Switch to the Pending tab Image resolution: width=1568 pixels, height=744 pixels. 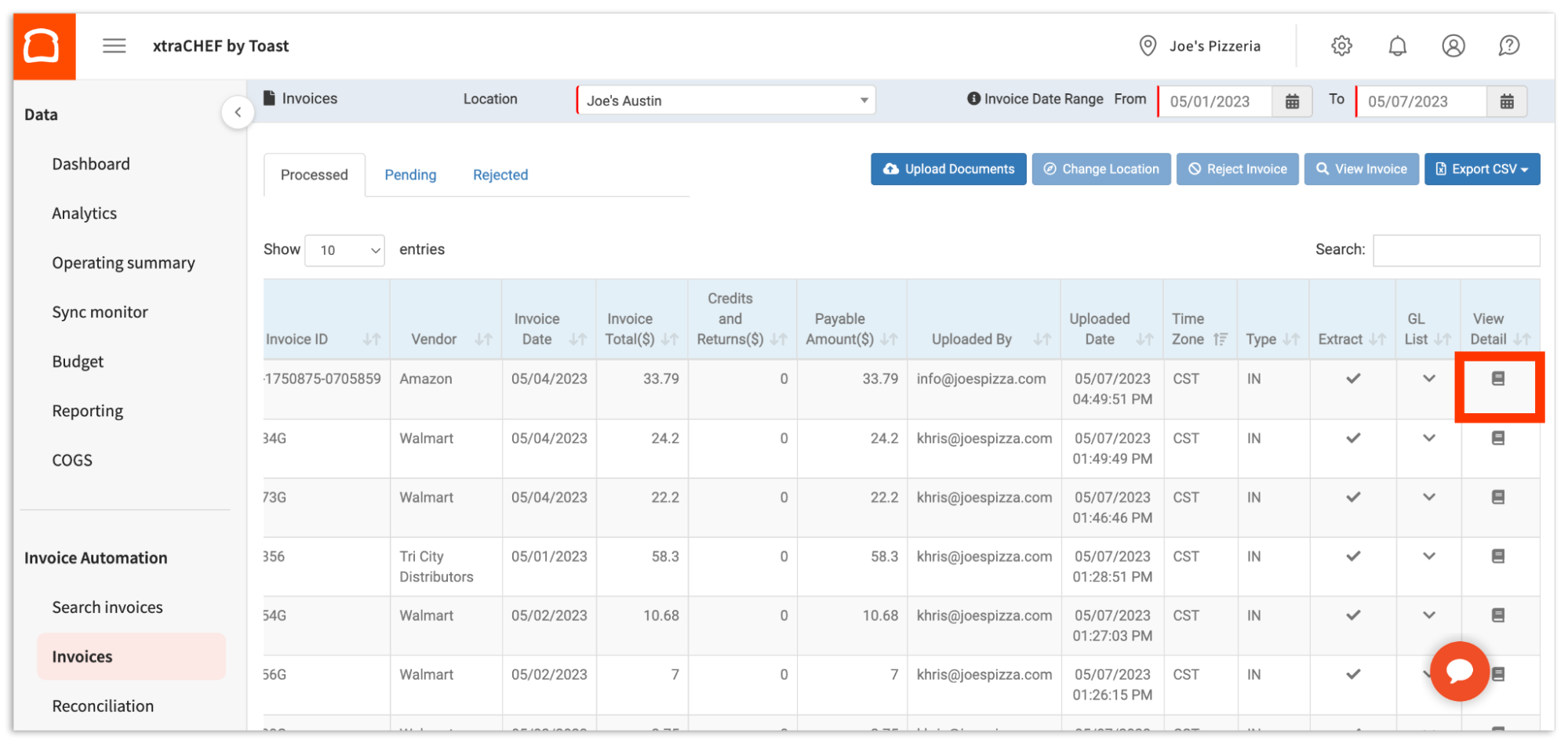(410, 174)
